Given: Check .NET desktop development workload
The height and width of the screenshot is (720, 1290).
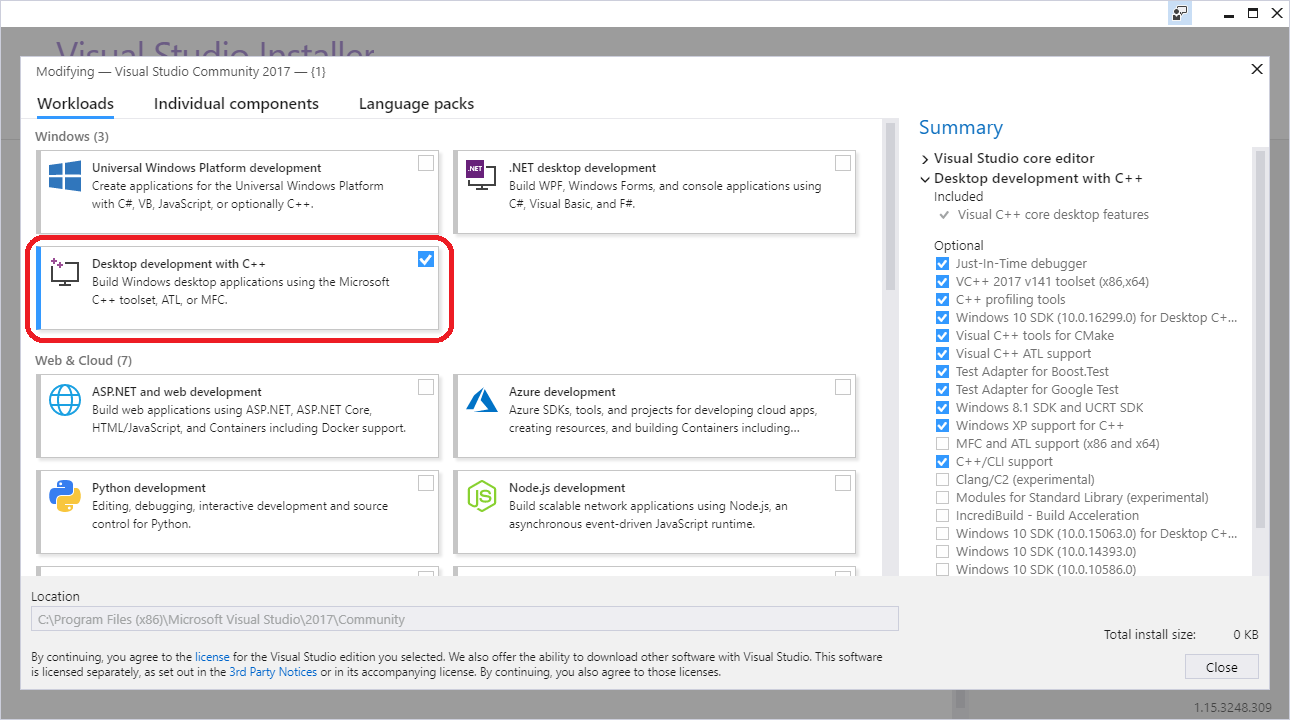Looking at the screenshot, I should [843, 163].
